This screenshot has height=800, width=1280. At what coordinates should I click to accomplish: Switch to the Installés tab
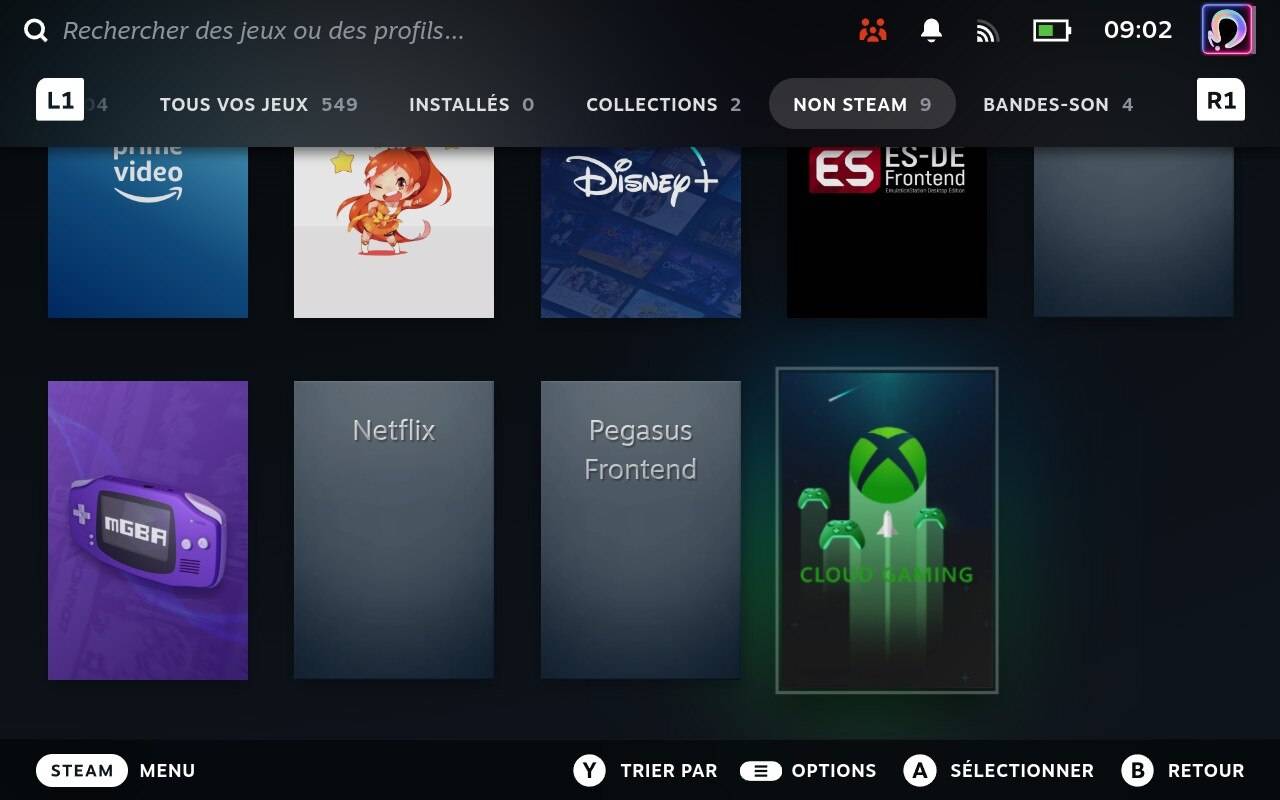click(471, 104)
